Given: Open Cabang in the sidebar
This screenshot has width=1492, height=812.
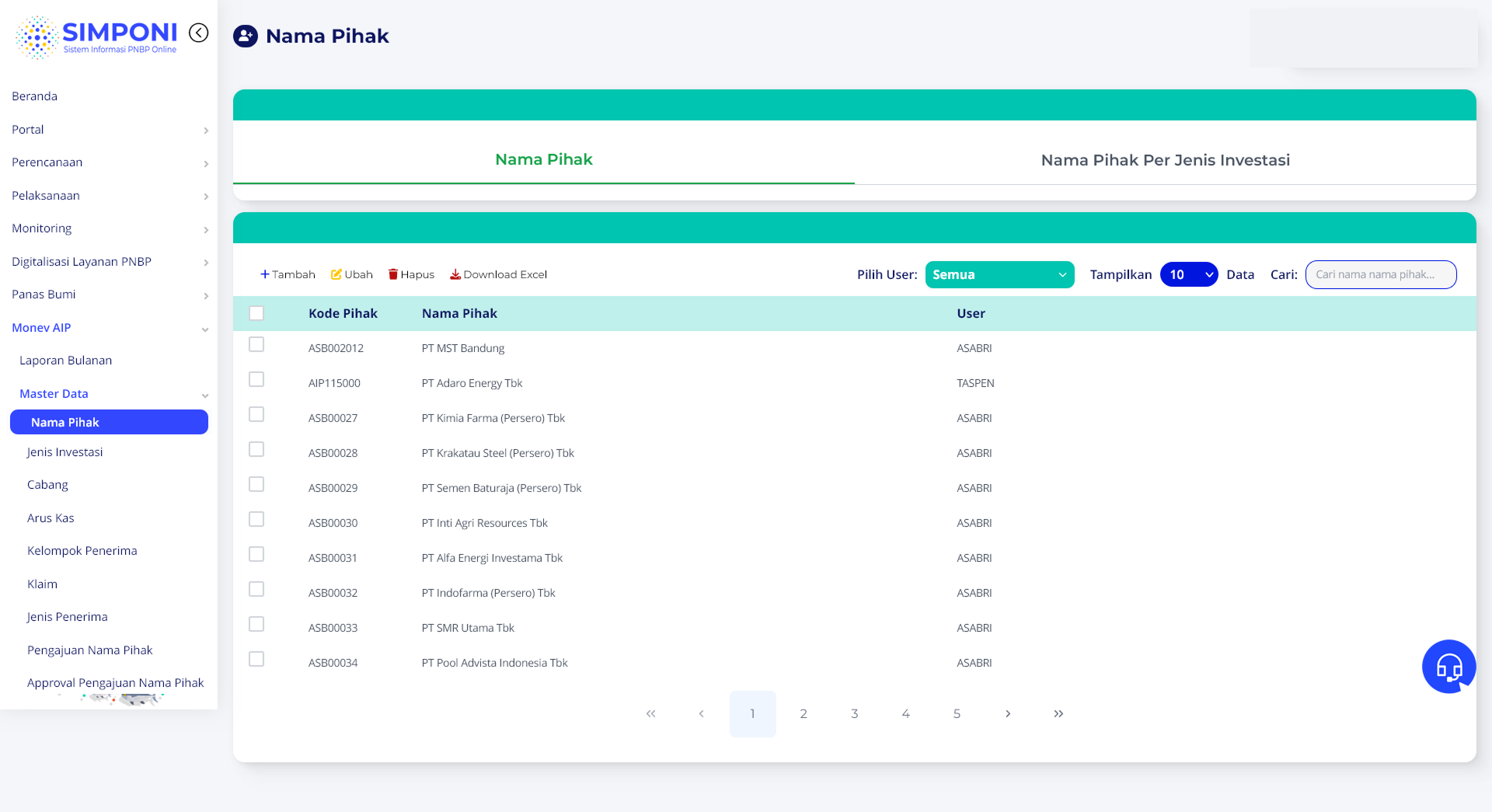Looking at the screenshot, I should point(47,485).
